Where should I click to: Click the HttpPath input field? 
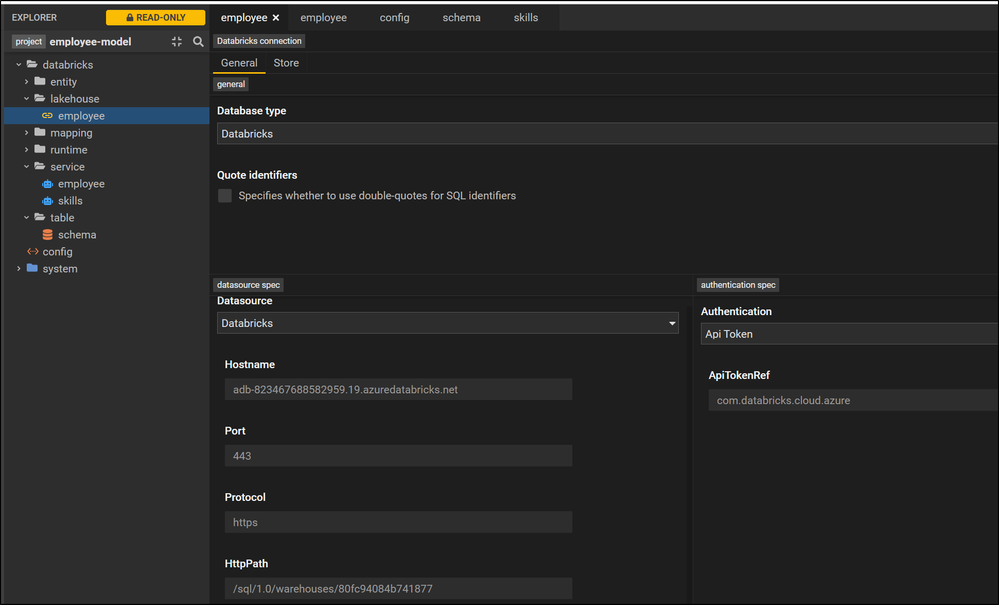pos(398,588)
